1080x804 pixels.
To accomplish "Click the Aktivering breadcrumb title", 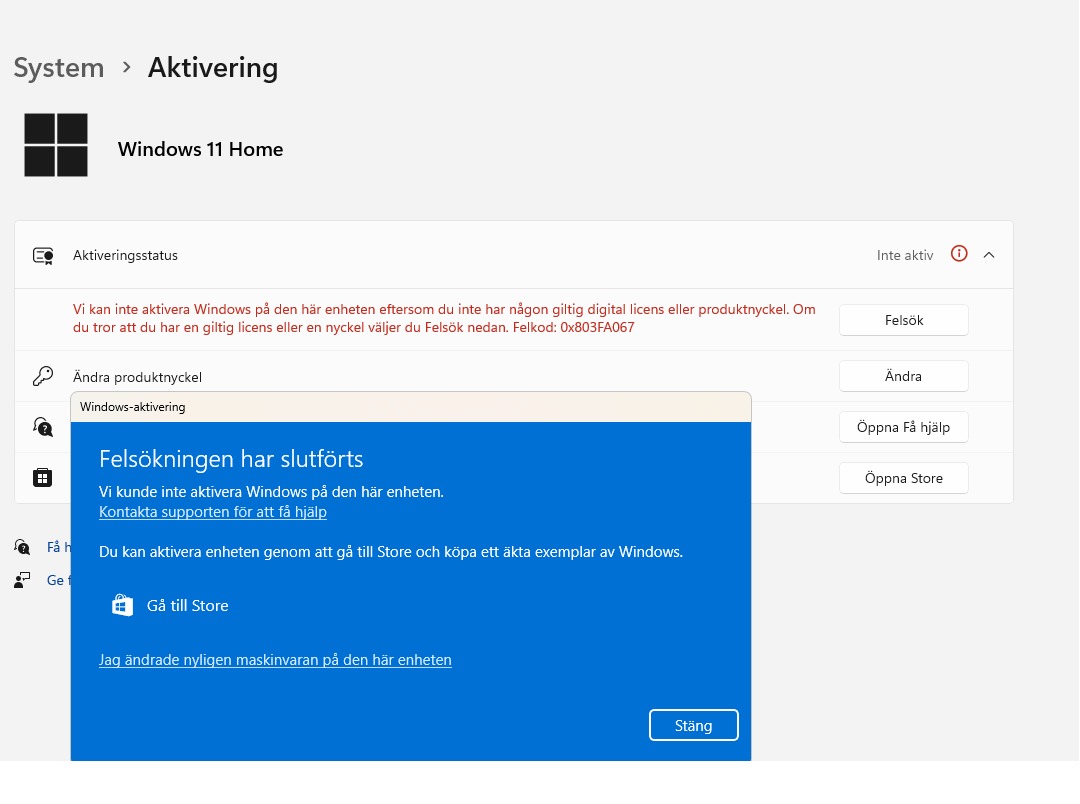I will (213, 68).
